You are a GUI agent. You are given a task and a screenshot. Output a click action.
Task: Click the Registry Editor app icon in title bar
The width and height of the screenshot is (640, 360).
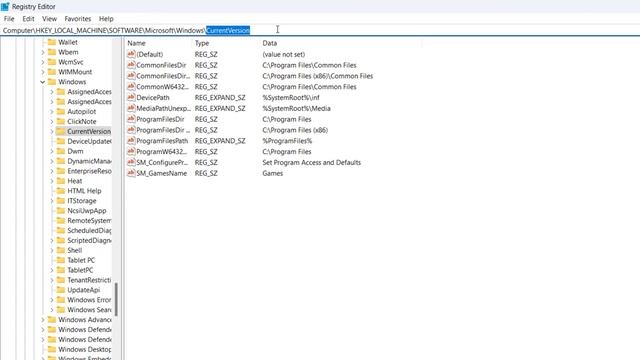(5, 7)
